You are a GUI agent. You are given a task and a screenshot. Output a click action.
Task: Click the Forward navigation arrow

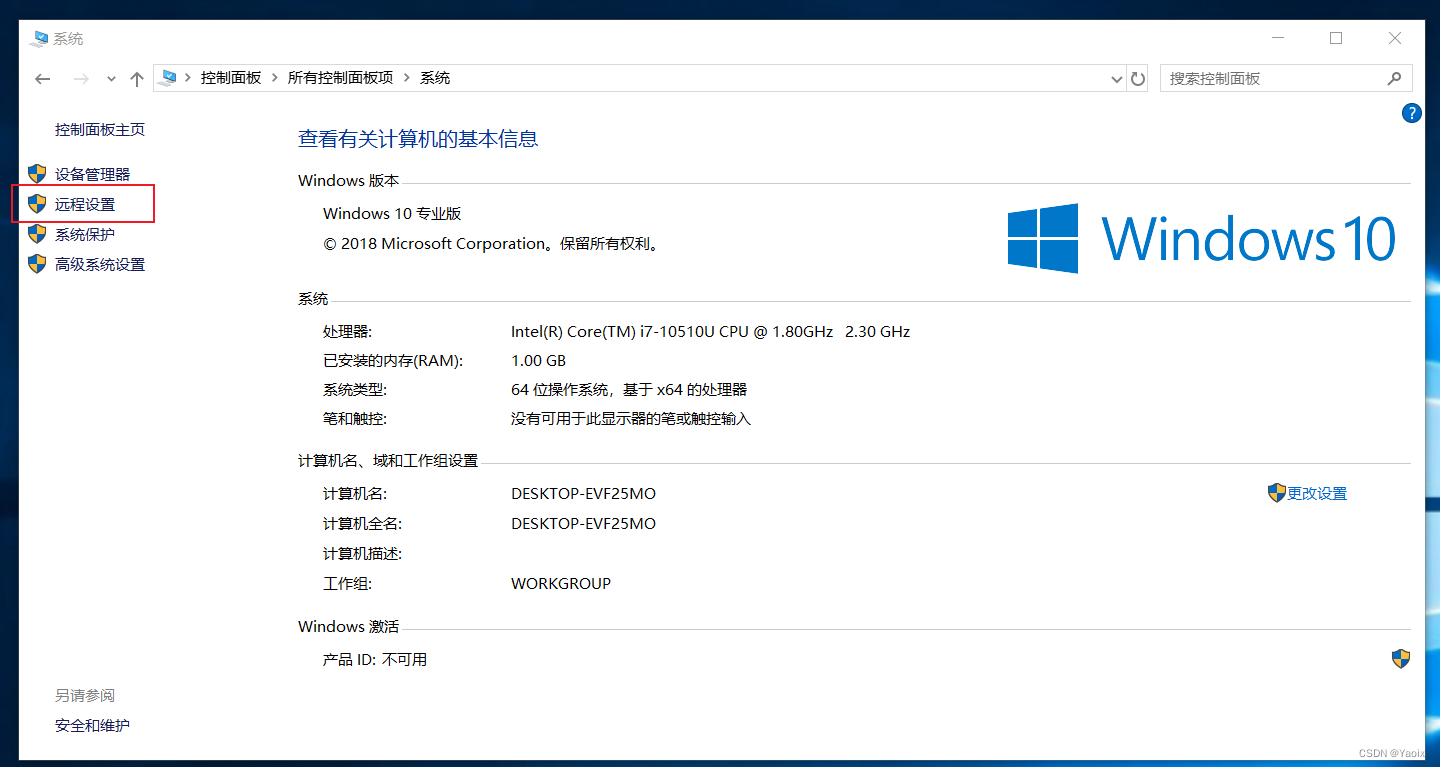click(81, 78)
